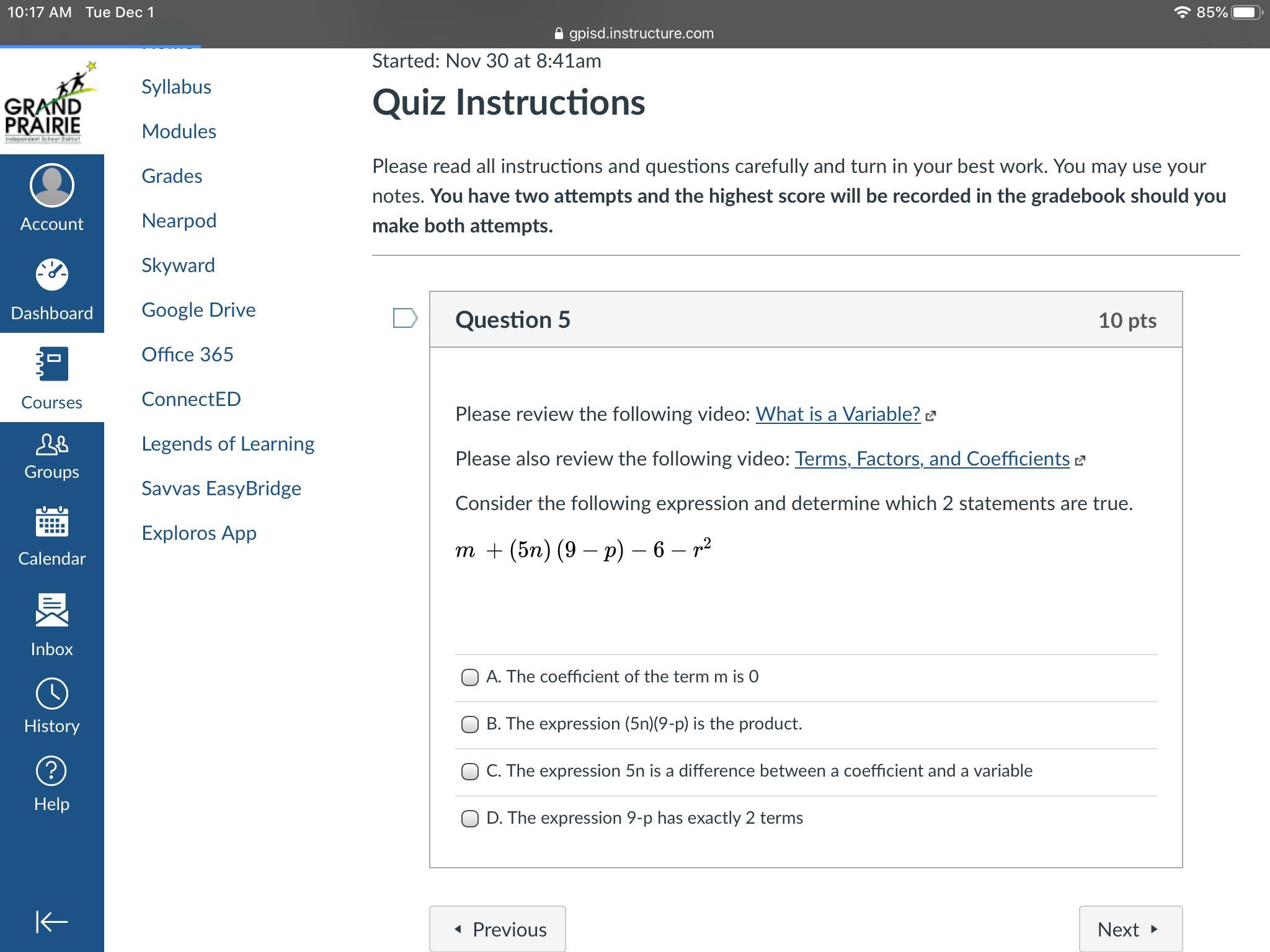Open the Inbox envelope icon
This screenshot has width=1270, height=952.
pos(52,611)
